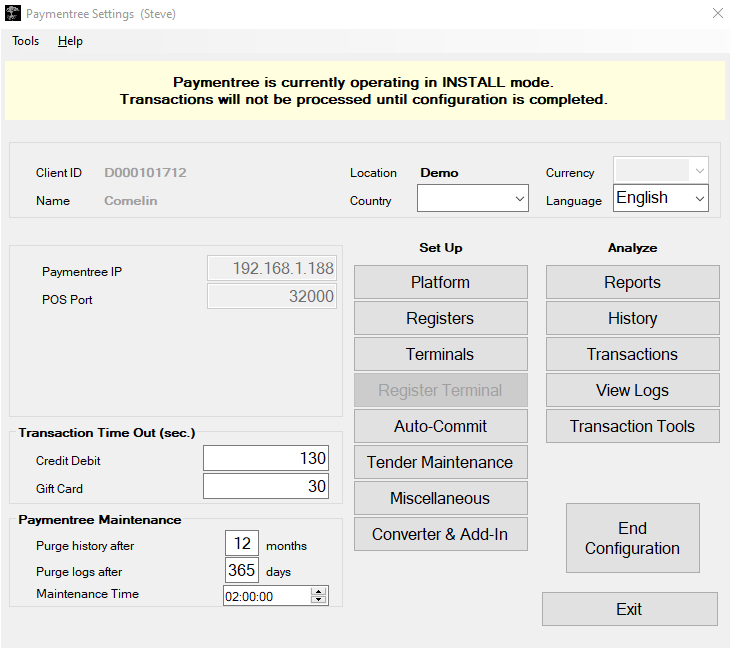Click the History button

(x=633, y=318)
